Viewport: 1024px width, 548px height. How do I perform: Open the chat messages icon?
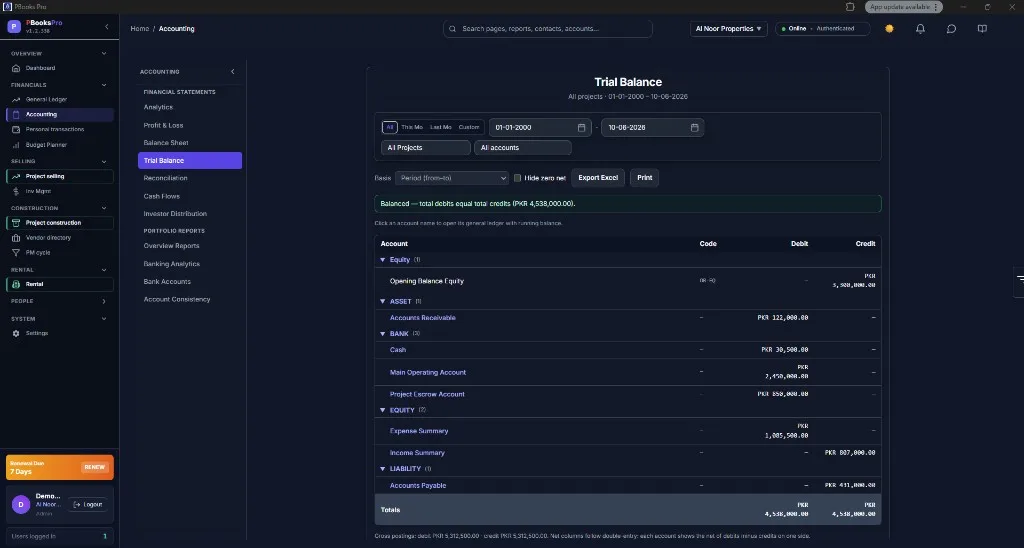(951, 29)
